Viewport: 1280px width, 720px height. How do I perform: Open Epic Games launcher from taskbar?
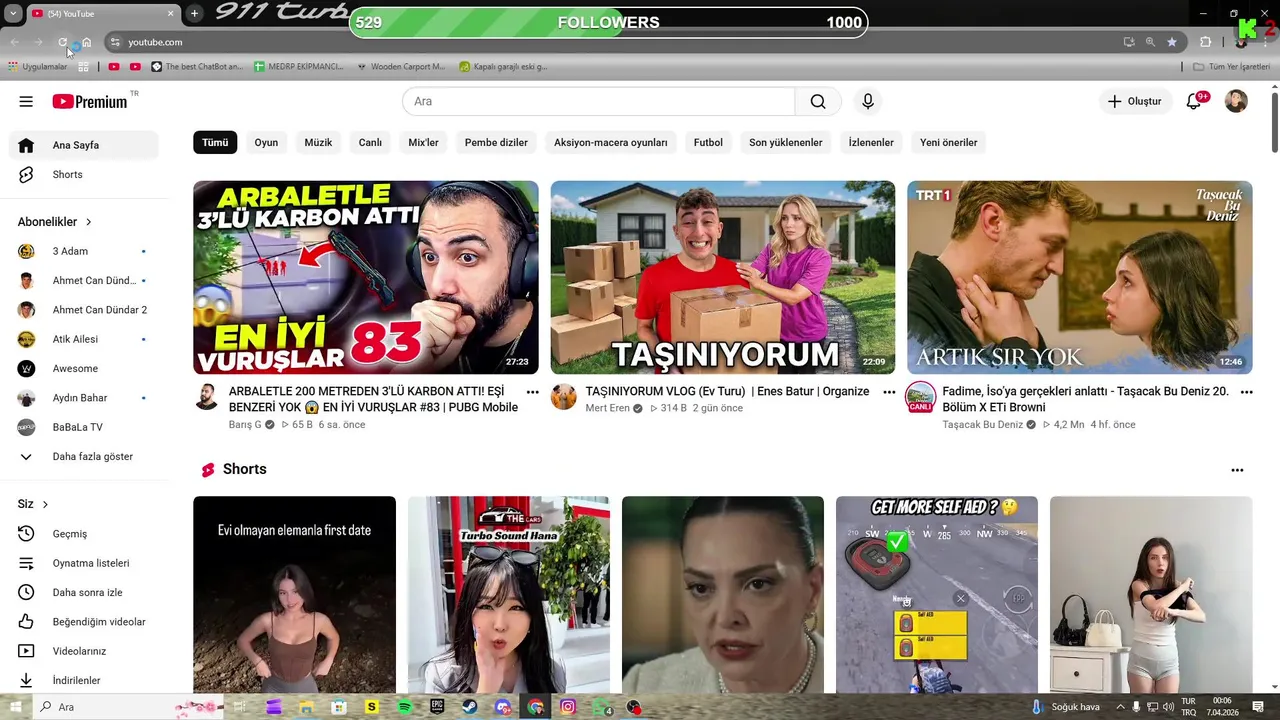pyautogui.click(x=437, y=707)
